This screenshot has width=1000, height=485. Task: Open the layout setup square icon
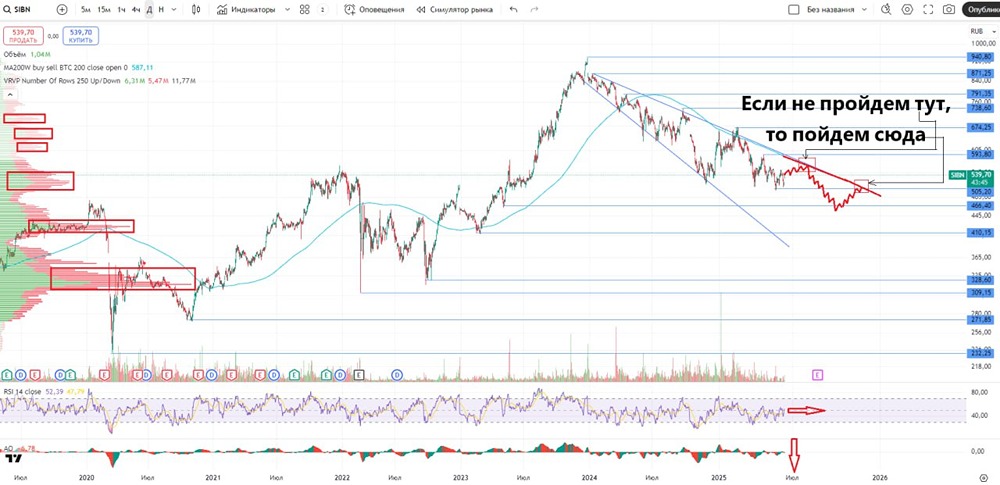[793, 10]
